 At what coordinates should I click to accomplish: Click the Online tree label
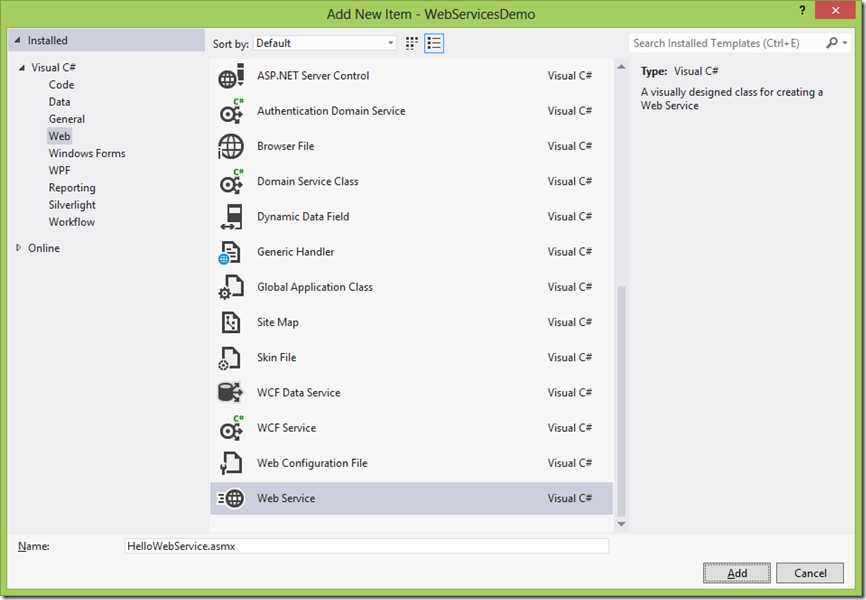[44, 248]
